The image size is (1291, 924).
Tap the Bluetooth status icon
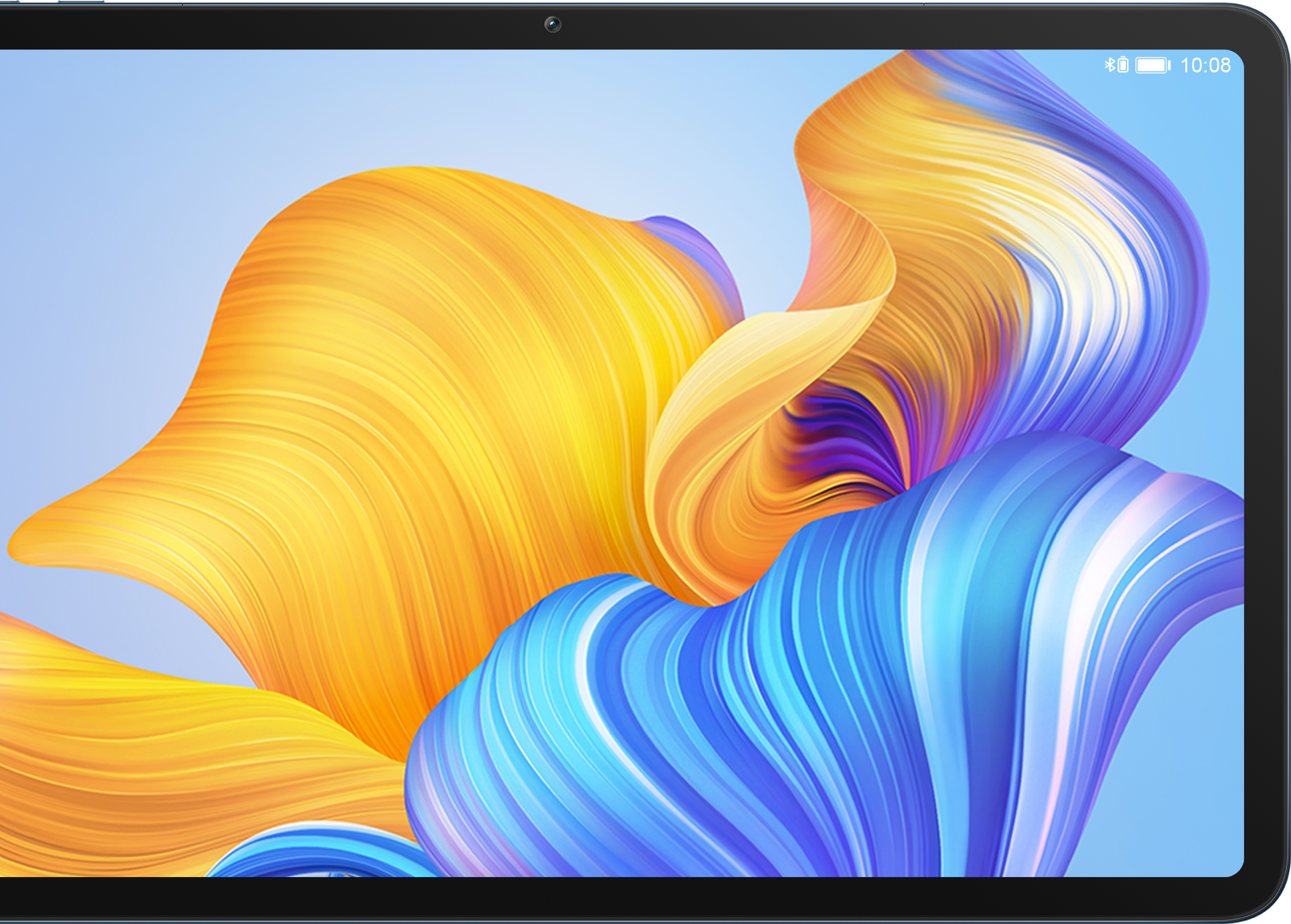point(1109,65)
